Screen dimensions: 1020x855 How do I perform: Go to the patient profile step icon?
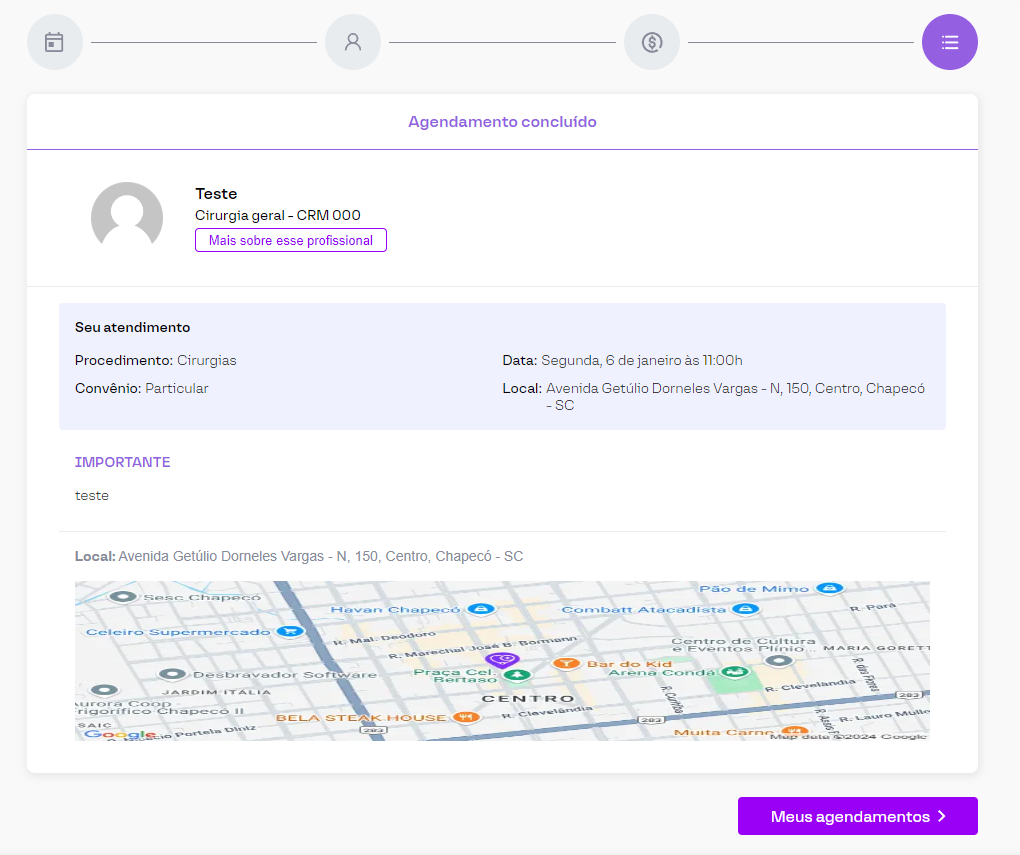point(353,42)
